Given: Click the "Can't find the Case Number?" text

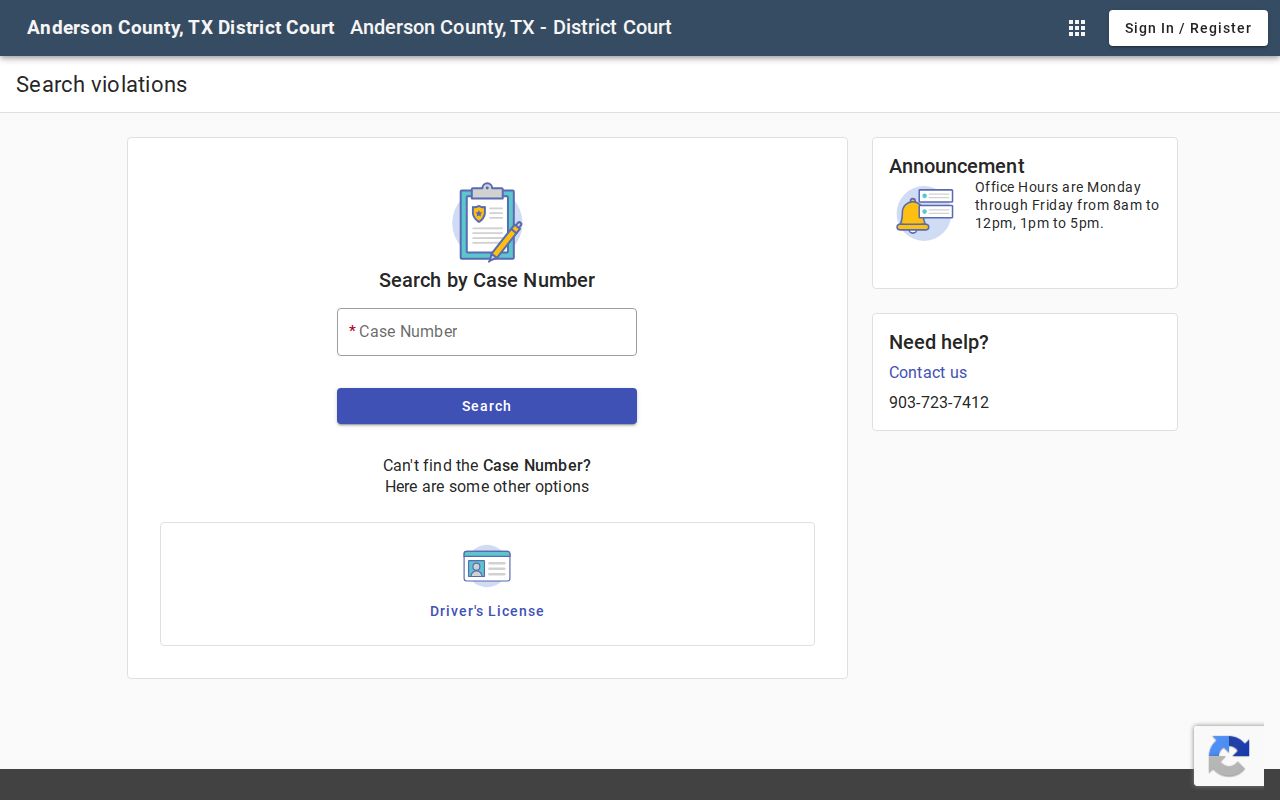Looking at the screenshot, I should click(x=487, y=465).
